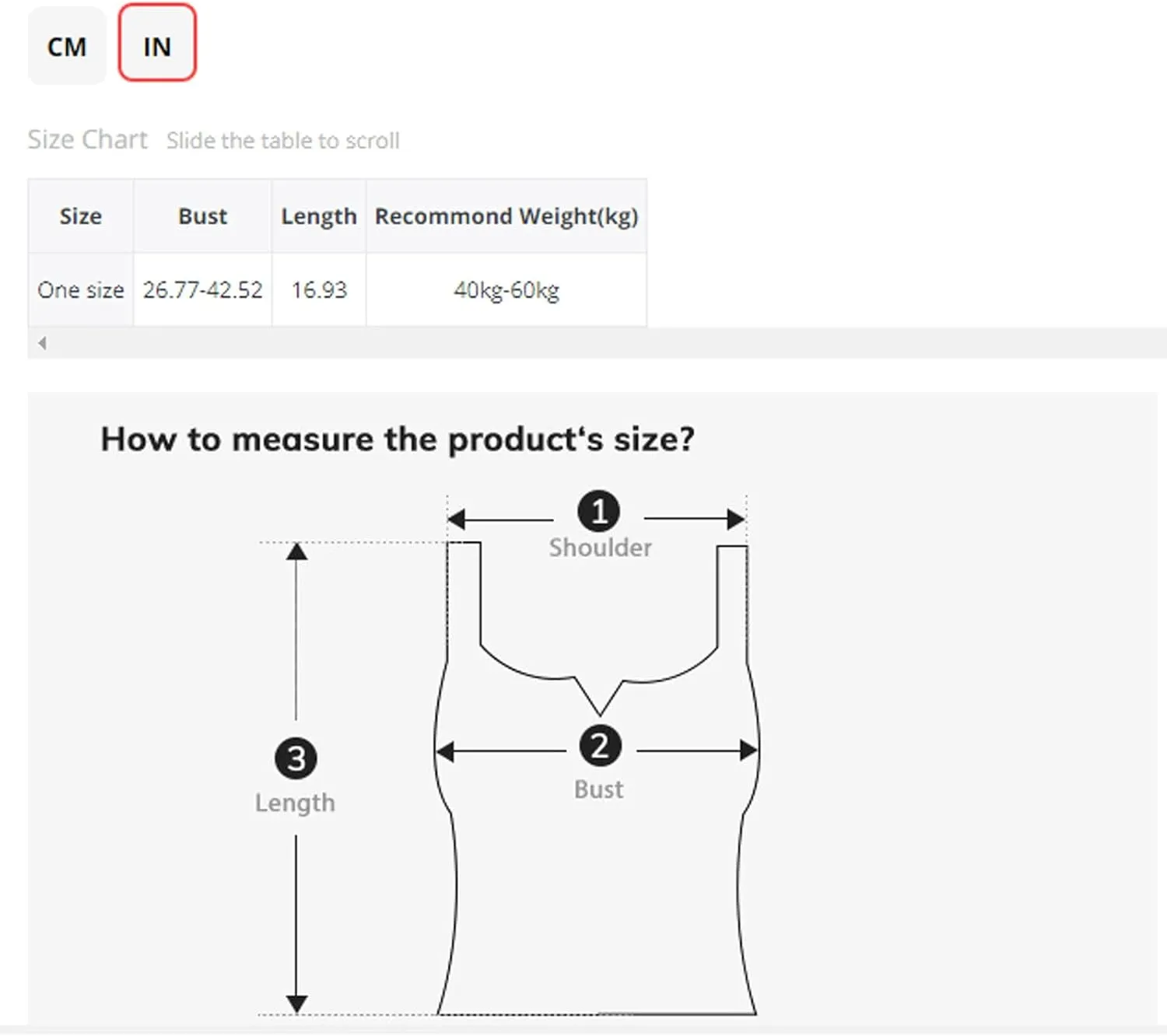
Task: Click the Length column header
Action: coord(319,216)
